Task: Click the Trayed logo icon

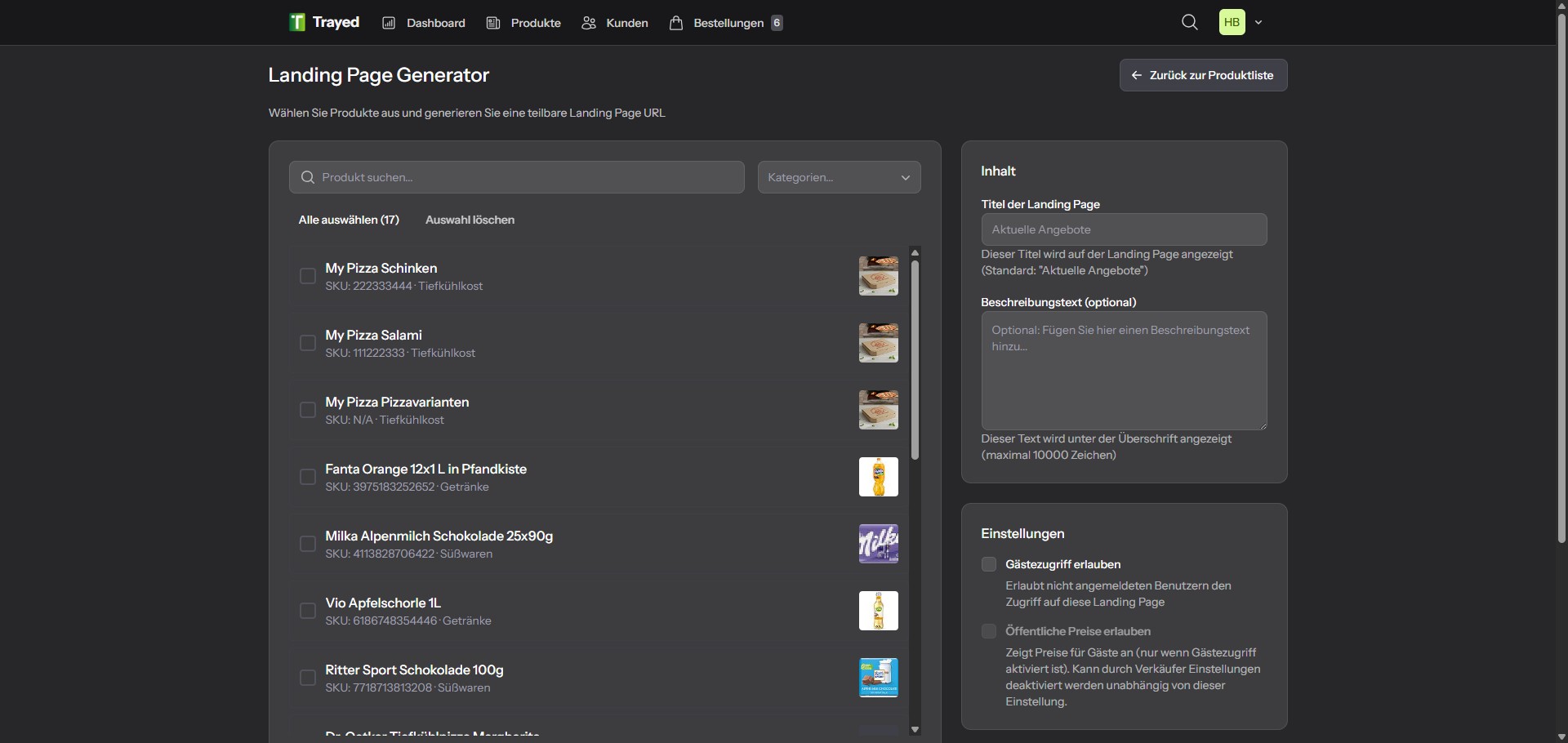Action: [x=297, y=22]
